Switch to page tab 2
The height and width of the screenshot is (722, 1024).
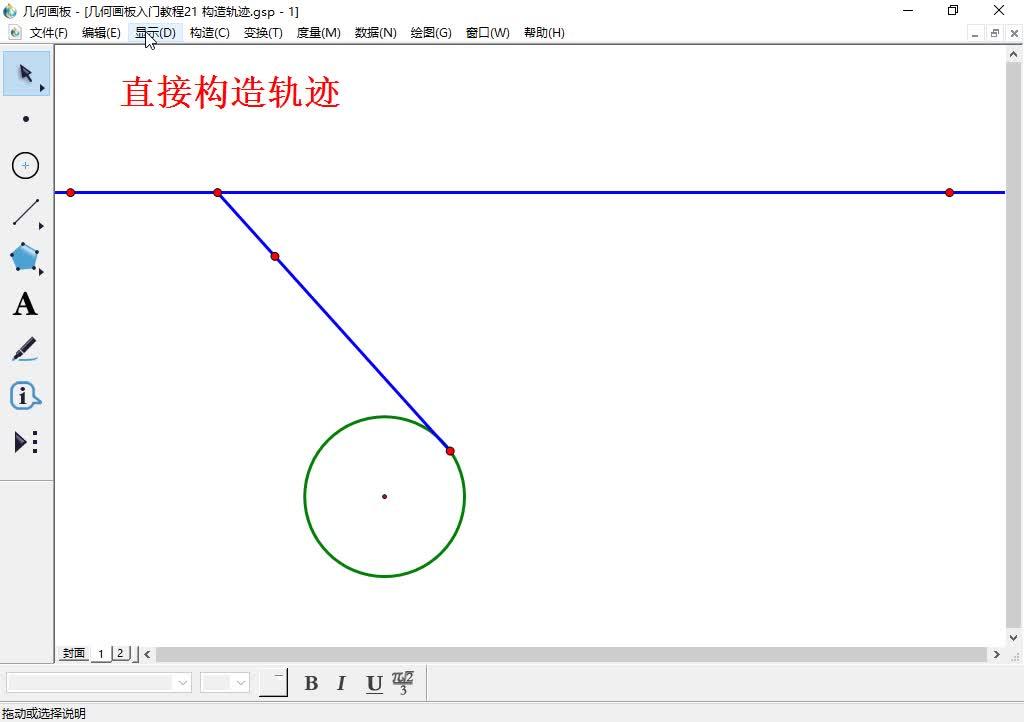click(x=121, y=653)
